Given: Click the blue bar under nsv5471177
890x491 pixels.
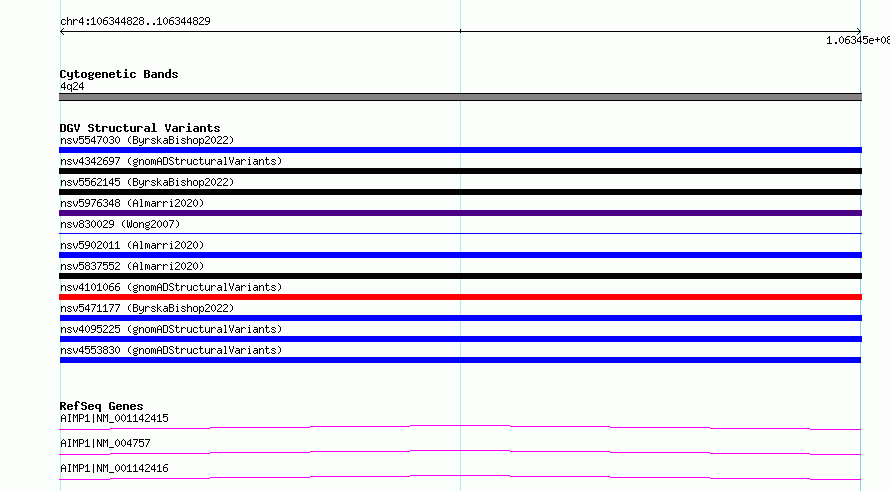Looking at the screenshot, I should coord(460,318).
